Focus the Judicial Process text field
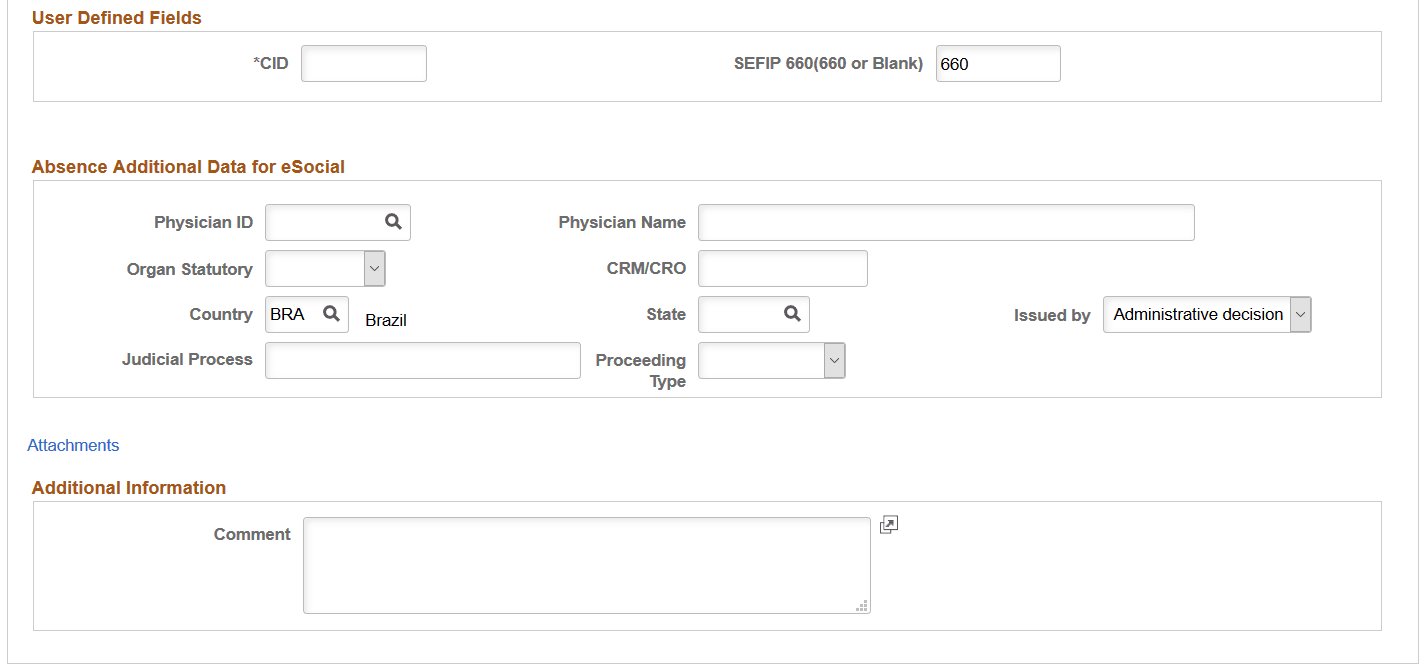Viewport: 1424px width, 671px height. coord(422,361)
